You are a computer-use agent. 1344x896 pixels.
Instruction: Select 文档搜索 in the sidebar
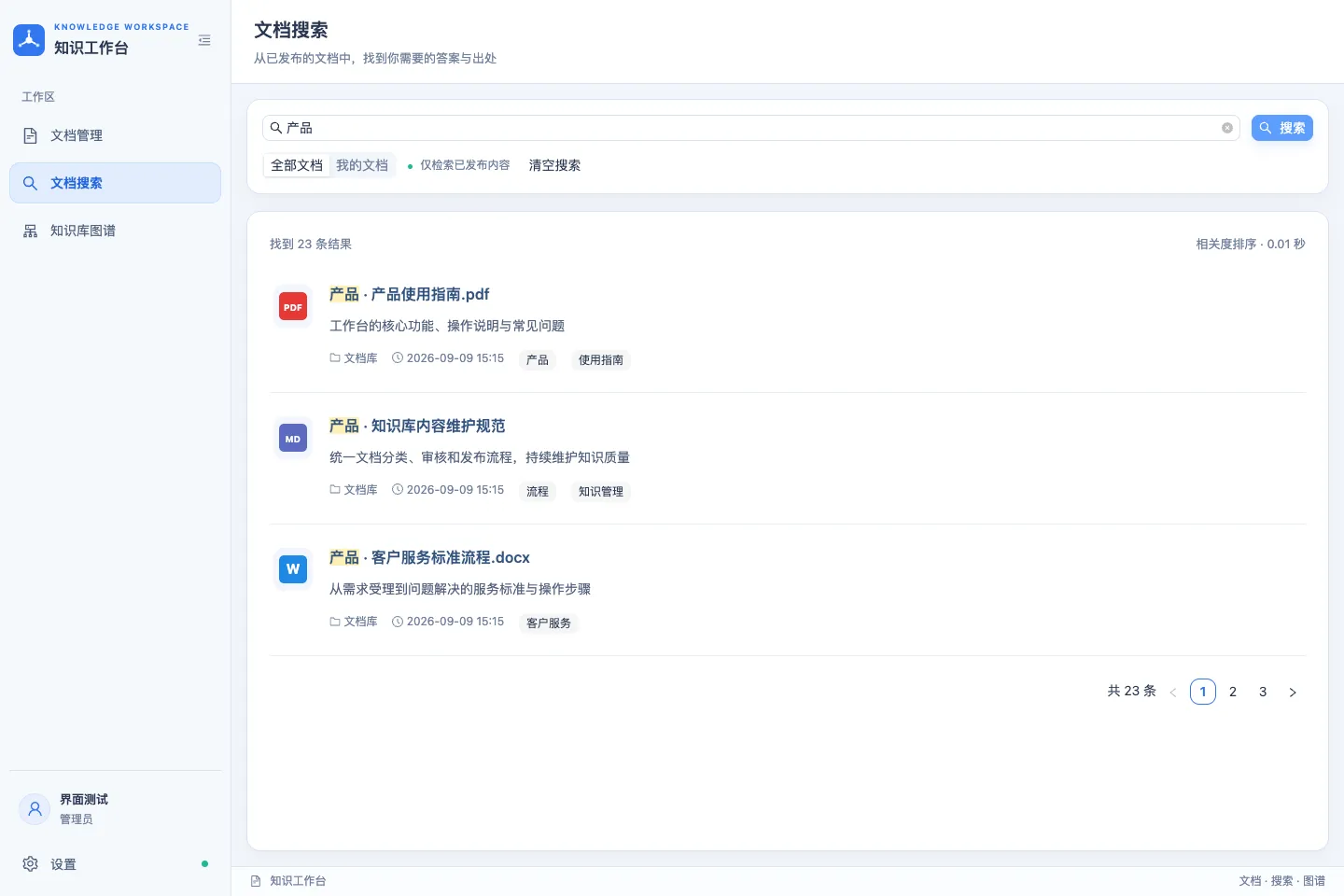tap(115, 183)
